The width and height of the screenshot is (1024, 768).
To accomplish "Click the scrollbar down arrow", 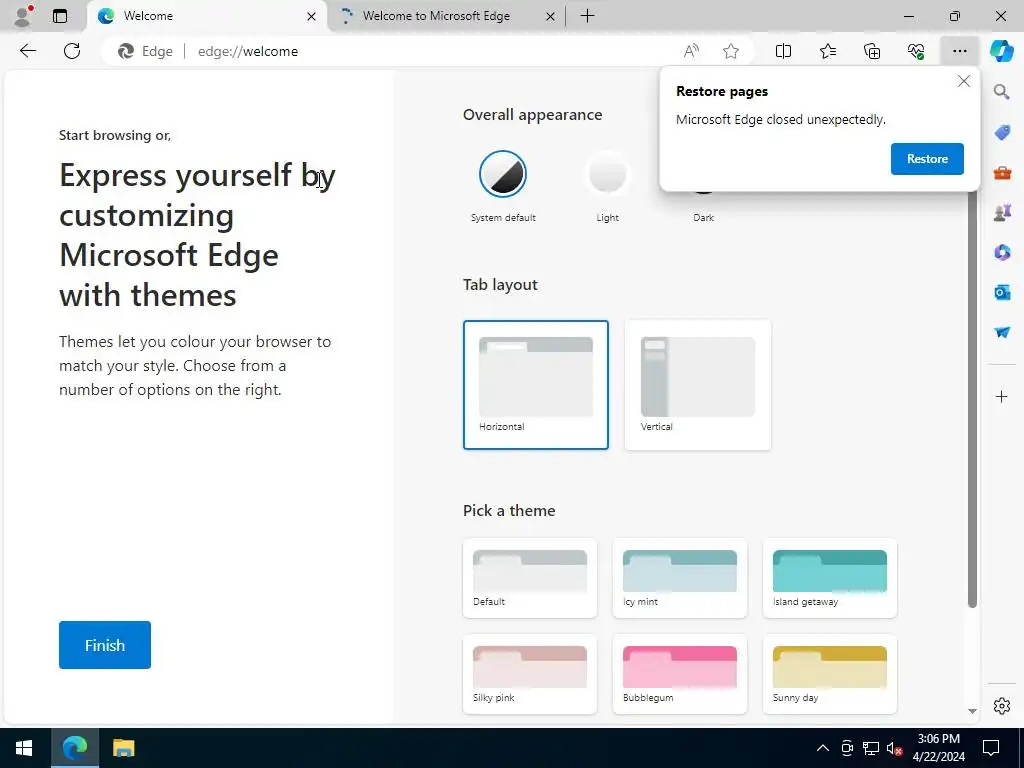I will pyautogui.click(x=972, y=711).
